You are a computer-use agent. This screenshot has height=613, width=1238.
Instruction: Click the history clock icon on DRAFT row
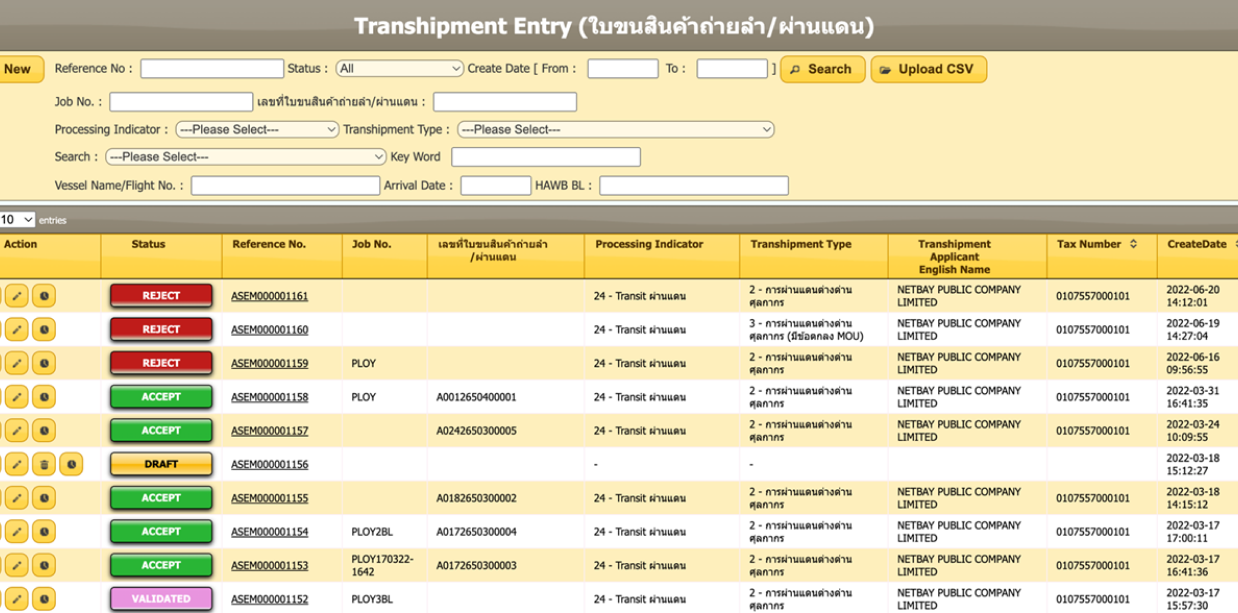(70, 464)
